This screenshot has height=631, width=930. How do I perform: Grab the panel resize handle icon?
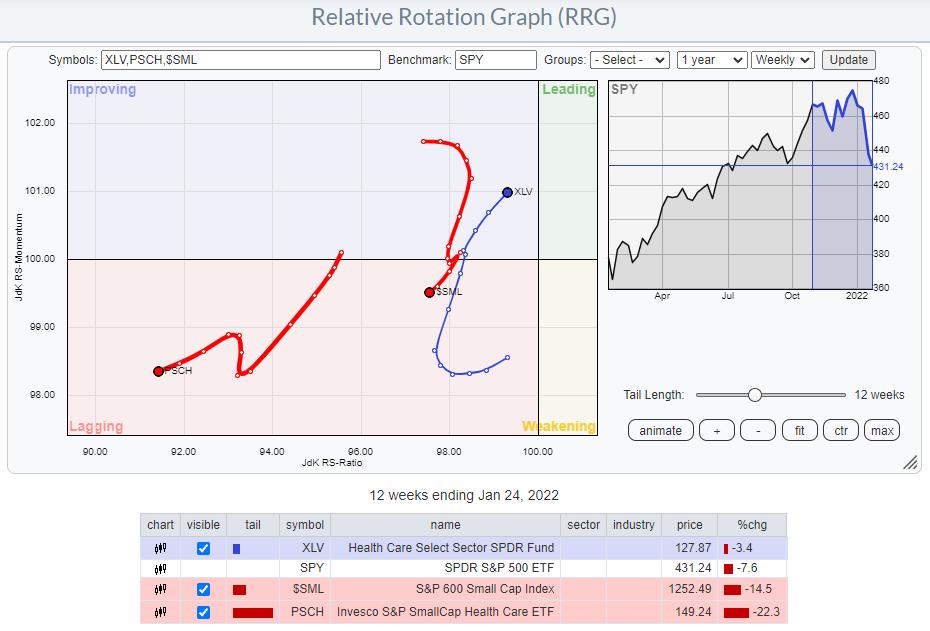tap(910, 463)
